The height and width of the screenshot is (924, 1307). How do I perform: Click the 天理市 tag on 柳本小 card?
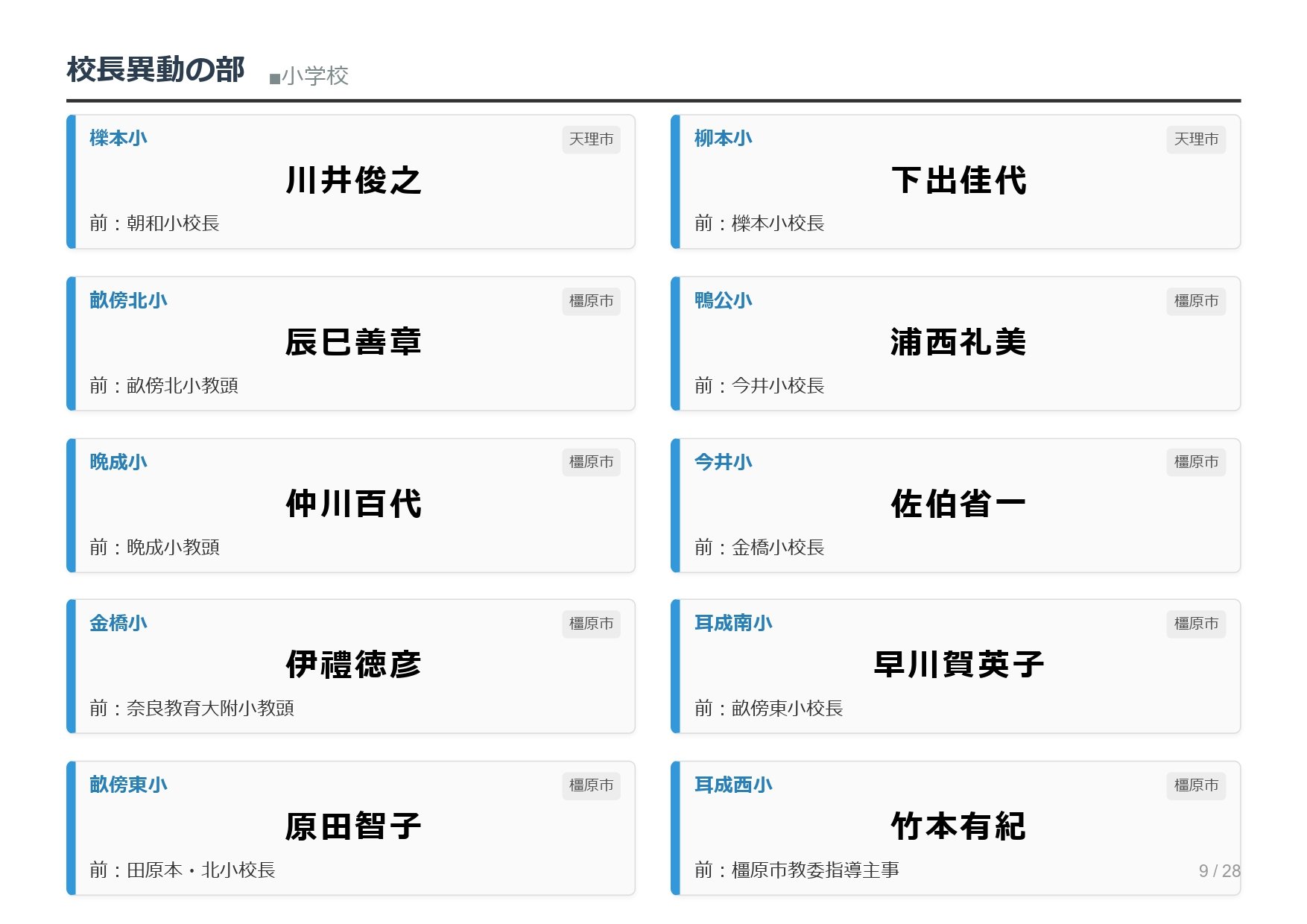(1195, 139)
